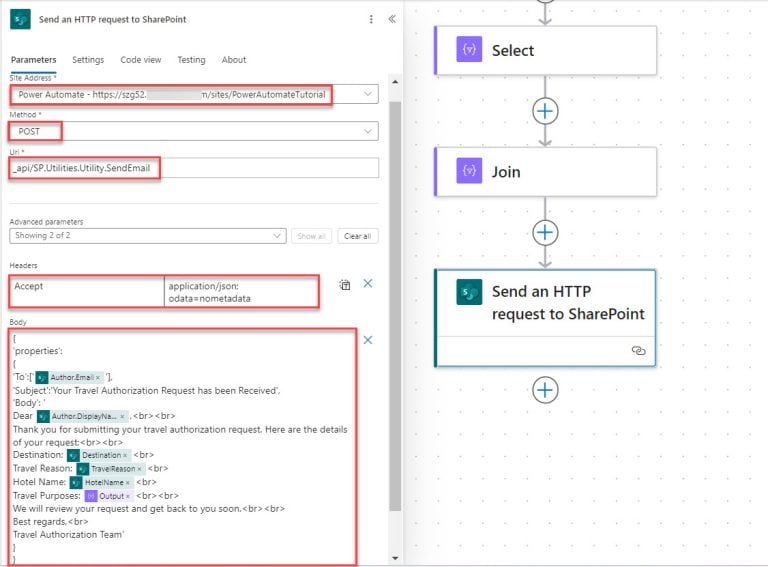768x567 pixels.
Task: Collapse the action details panel
Action: pos(392,19)
